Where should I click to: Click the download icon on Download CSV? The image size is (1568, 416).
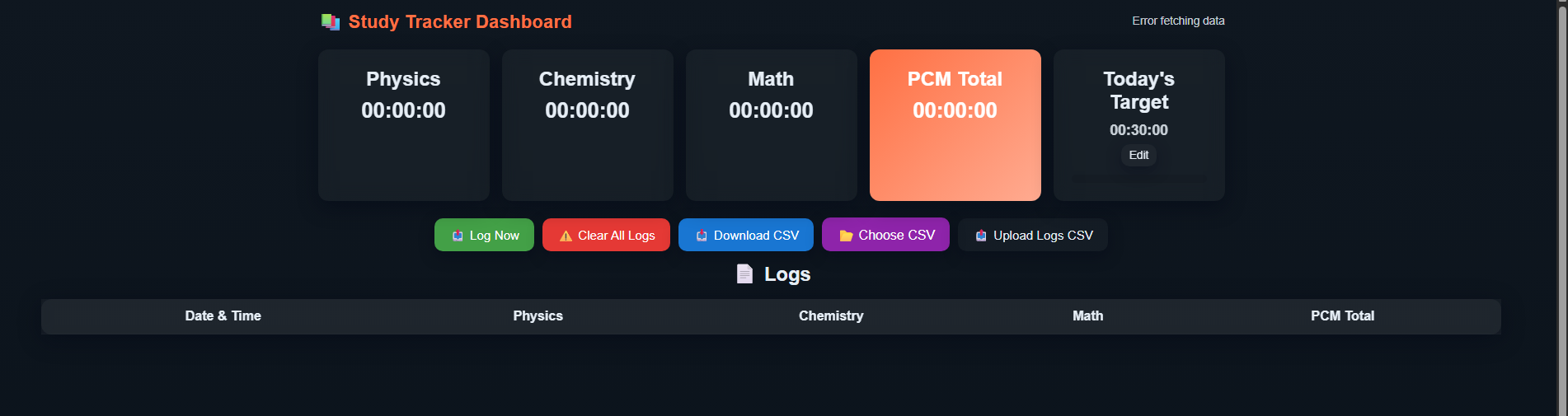pos(702,236)
